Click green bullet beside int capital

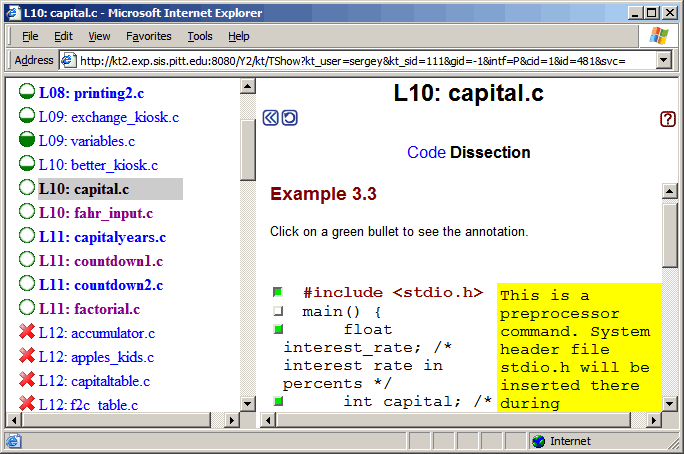coord(278,401)
